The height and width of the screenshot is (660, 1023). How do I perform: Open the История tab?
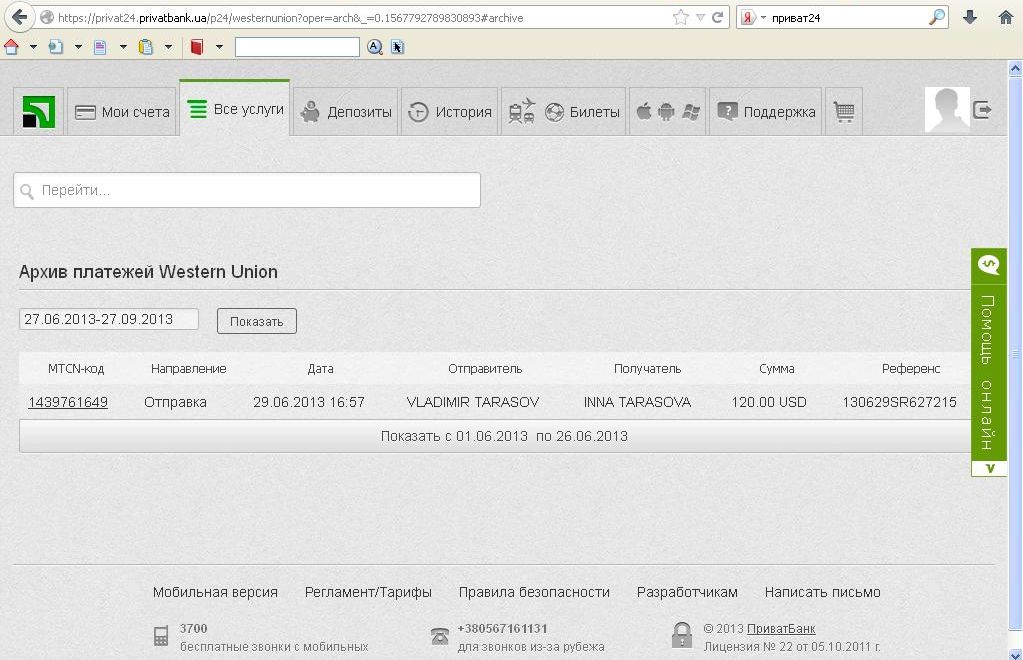tap(450, 112)
